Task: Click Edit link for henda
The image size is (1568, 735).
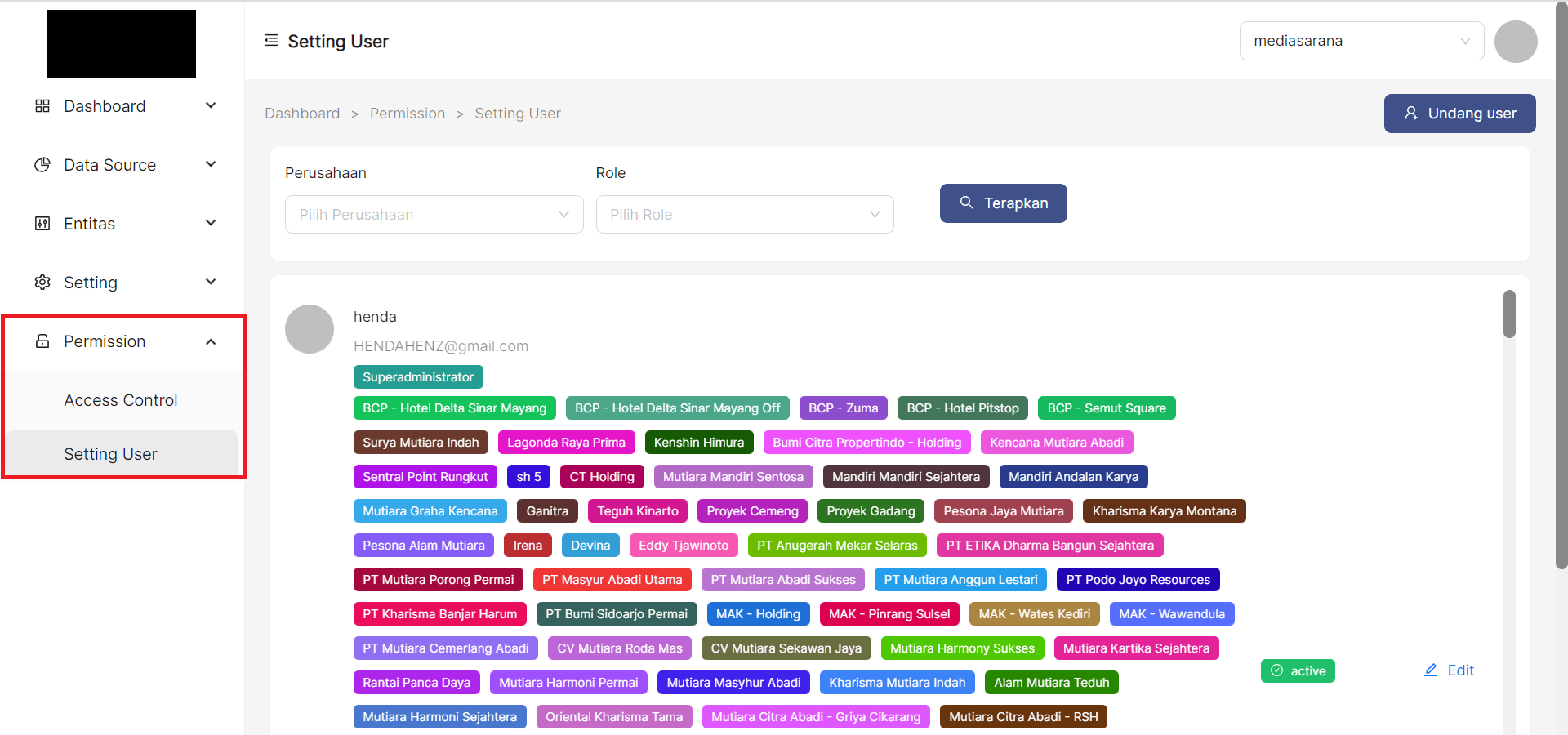Action: tap(1450, 670)
